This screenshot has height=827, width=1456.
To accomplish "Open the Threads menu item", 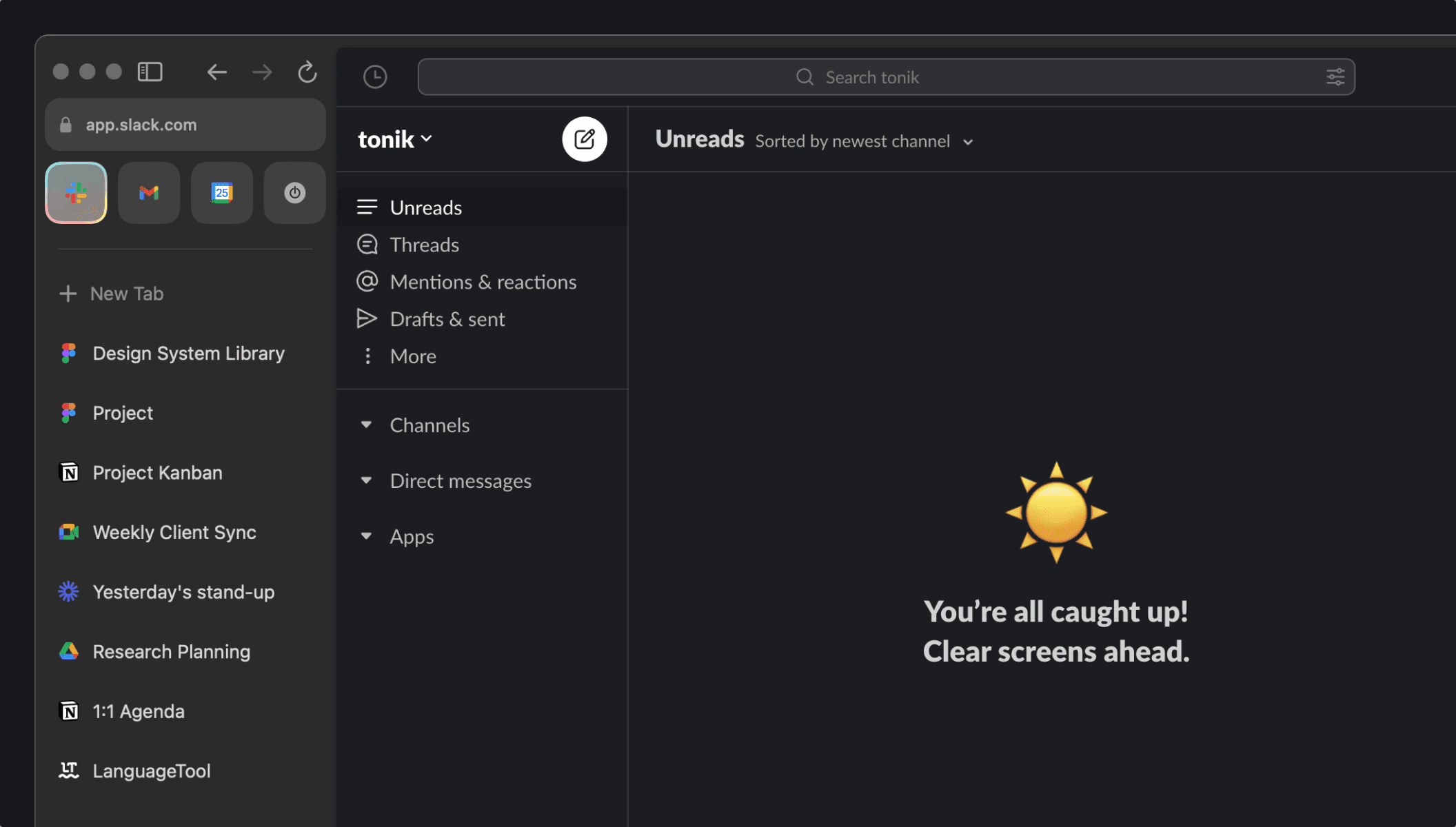I will point(424,243).
